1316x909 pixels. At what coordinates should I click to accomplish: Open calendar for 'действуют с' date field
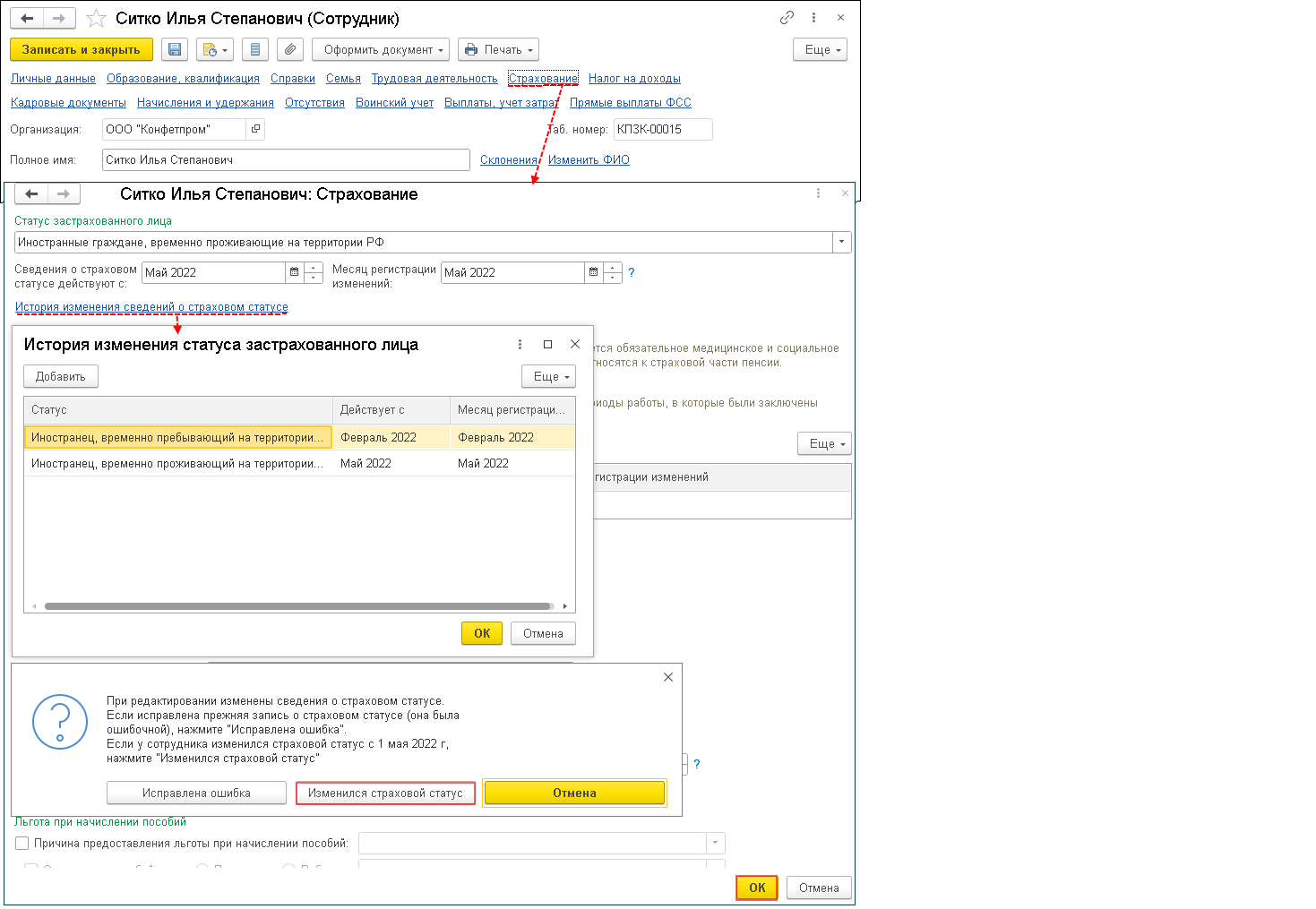[x=294, y=272]
